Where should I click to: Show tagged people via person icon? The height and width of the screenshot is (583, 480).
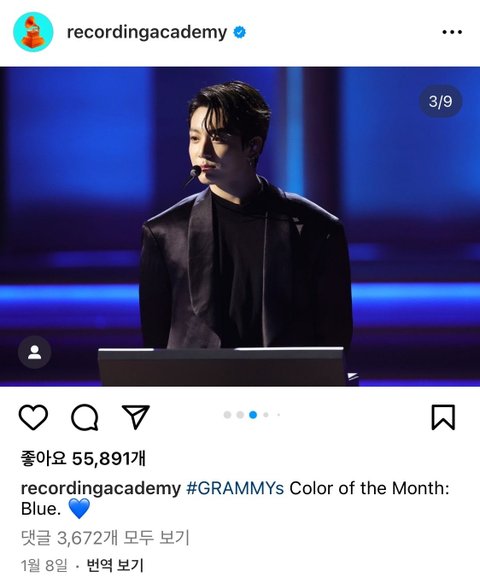coord(35,352)
